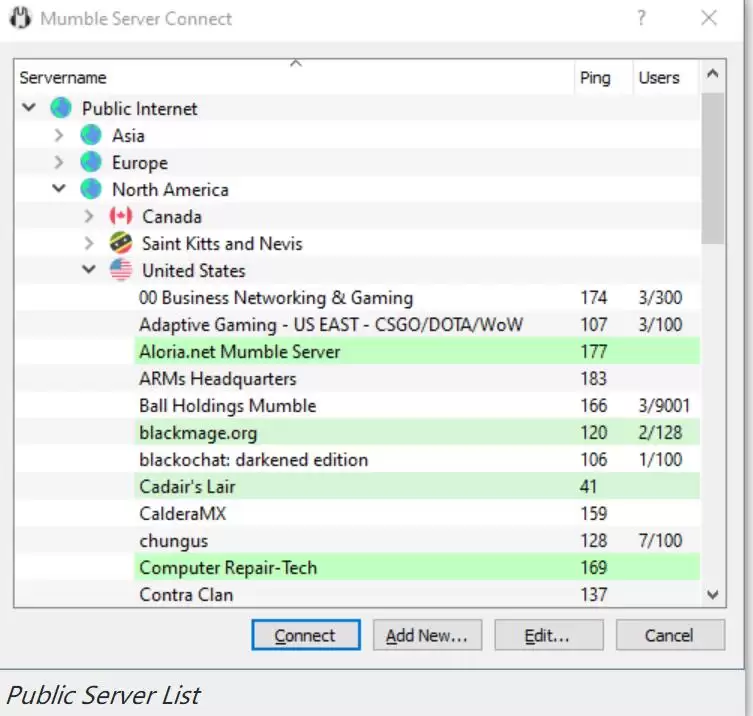The image size is (753, 716).
Task: Click the Mumble logo in the title bar
Action: (x=20, y=18)
